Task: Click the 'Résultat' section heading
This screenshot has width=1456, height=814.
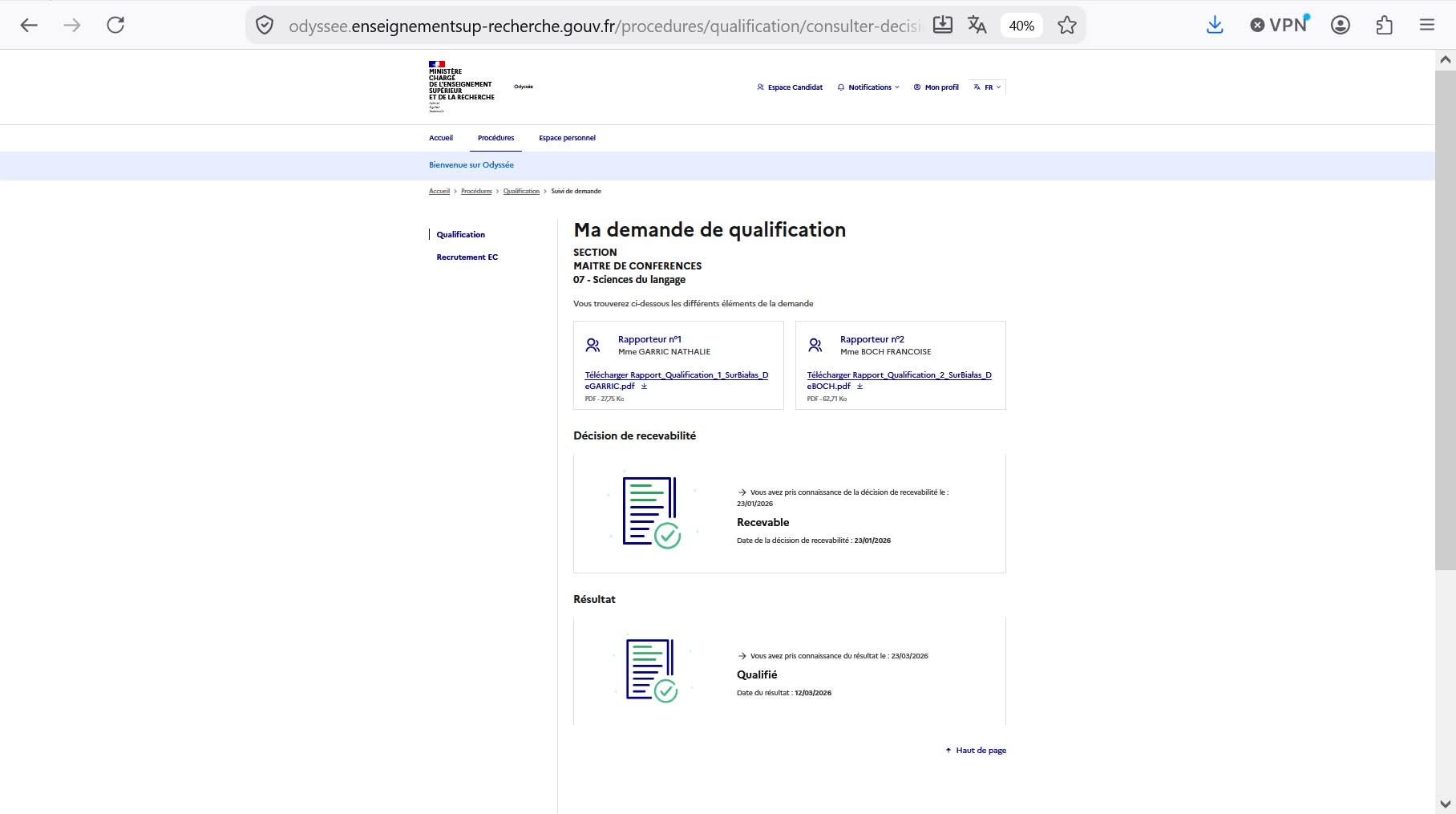Action: (594, 600)
